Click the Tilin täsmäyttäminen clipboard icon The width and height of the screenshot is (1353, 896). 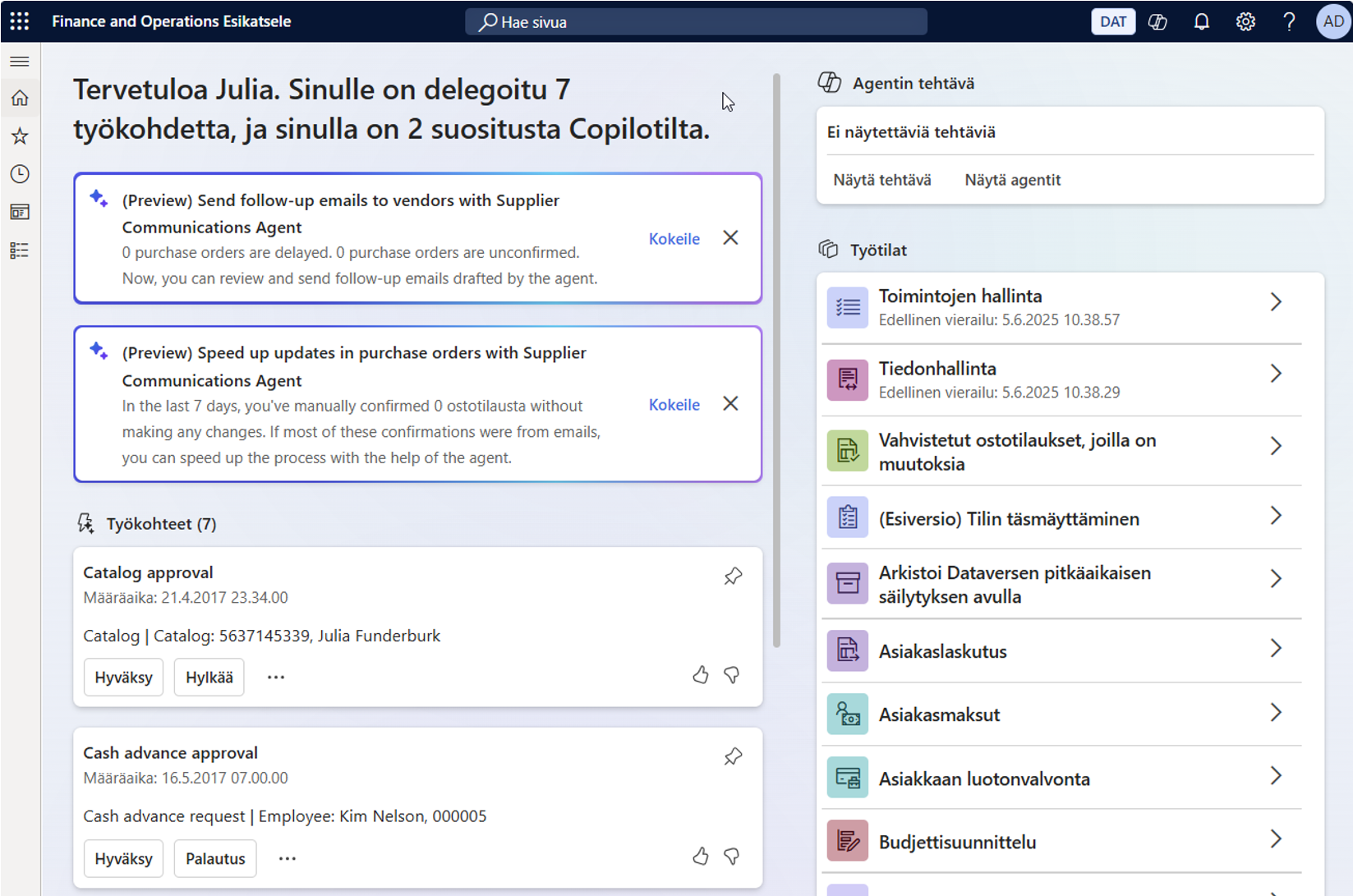tap(848, 517)
